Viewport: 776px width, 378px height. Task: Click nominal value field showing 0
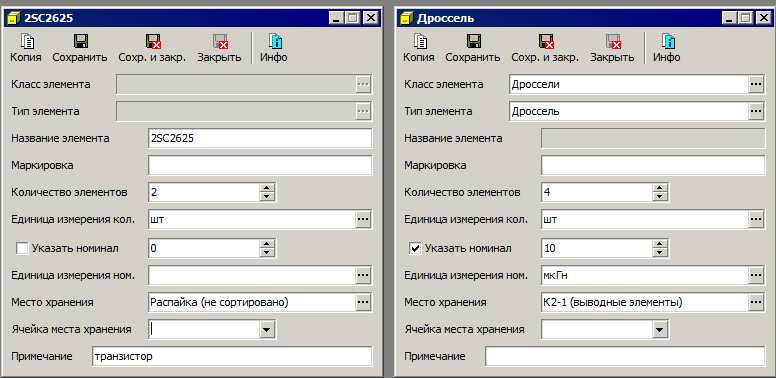tap(203, 248)
